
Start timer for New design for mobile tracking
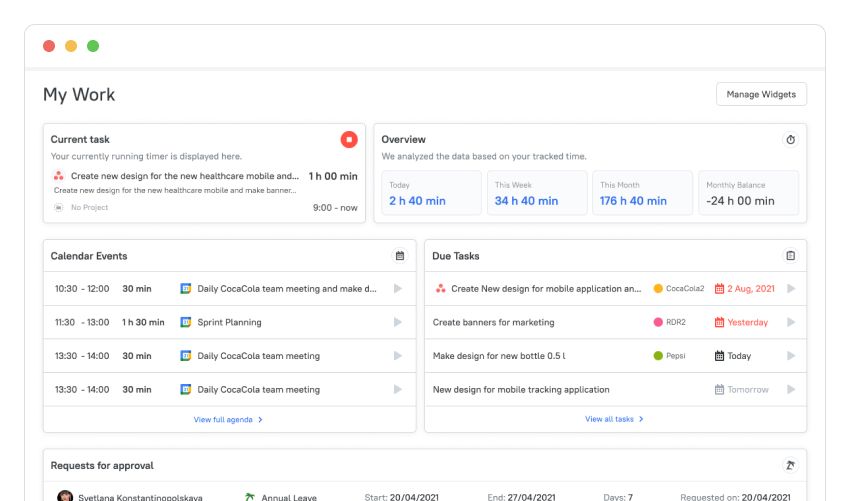(x=791, y=389)
